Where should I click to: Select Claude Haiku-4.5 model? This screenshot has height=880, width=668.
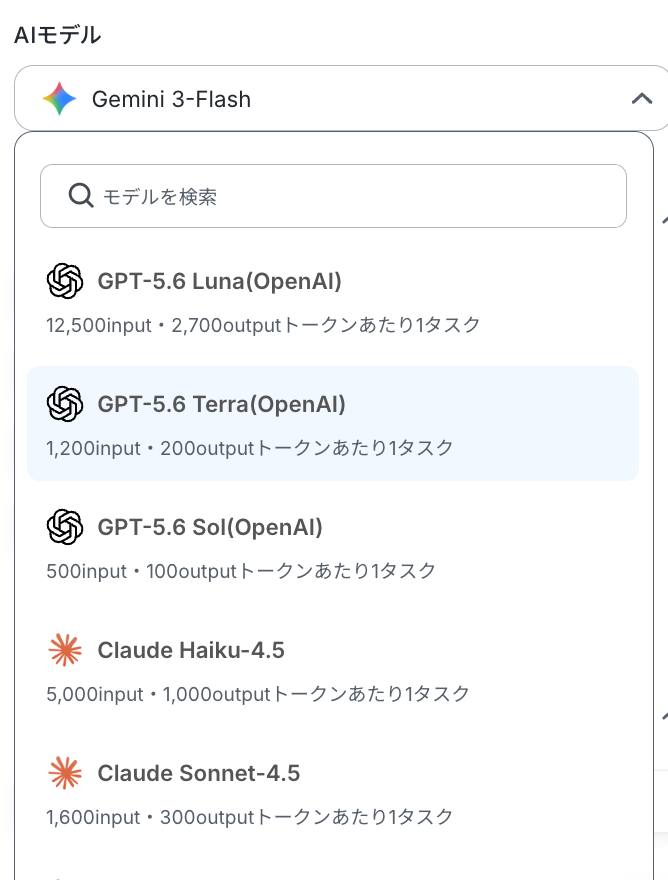(333, 671)
